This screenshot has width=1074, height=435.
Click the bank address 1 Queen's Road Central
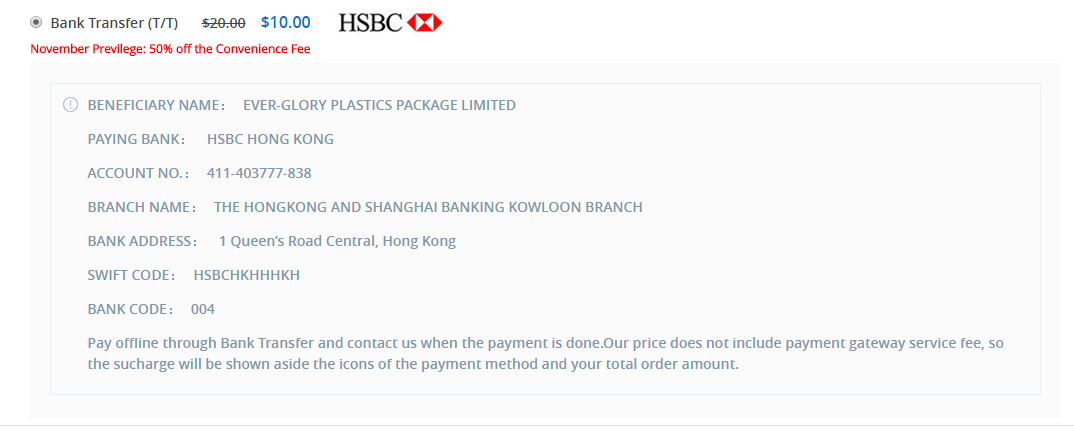point(337,241)
